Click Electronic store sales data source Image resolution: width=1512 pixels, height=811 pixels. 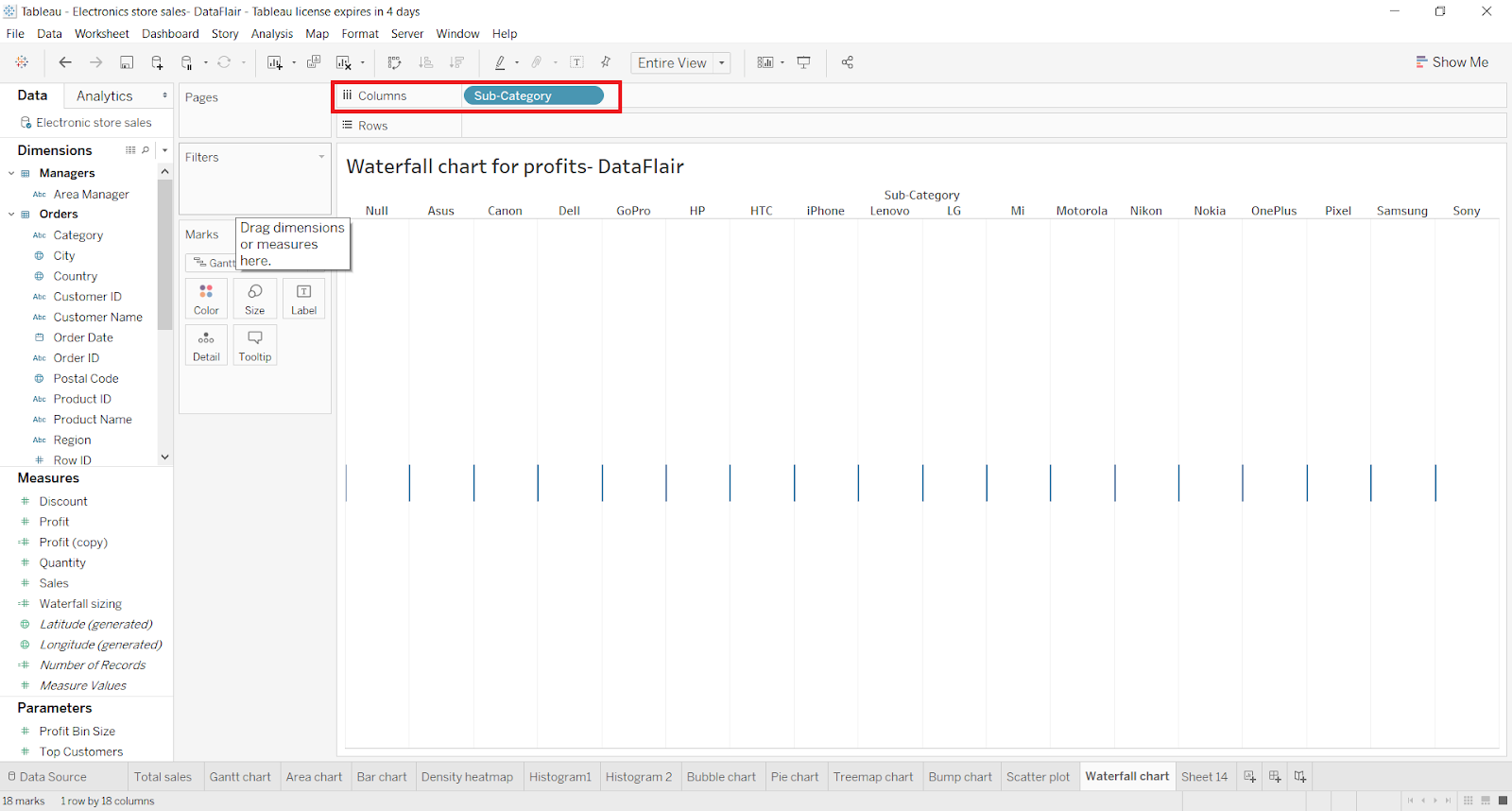(x=94, y=123)
